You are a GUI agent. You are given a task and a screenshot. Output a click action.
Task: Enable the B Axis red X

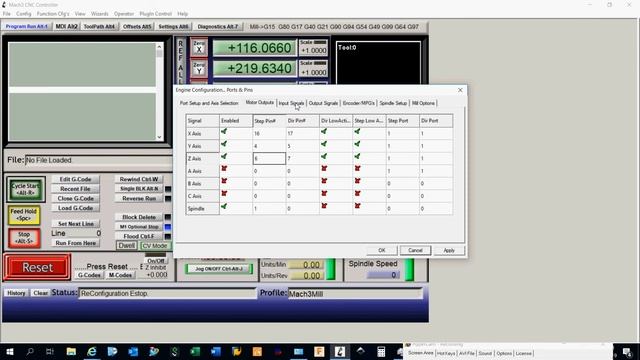point(224,181)
